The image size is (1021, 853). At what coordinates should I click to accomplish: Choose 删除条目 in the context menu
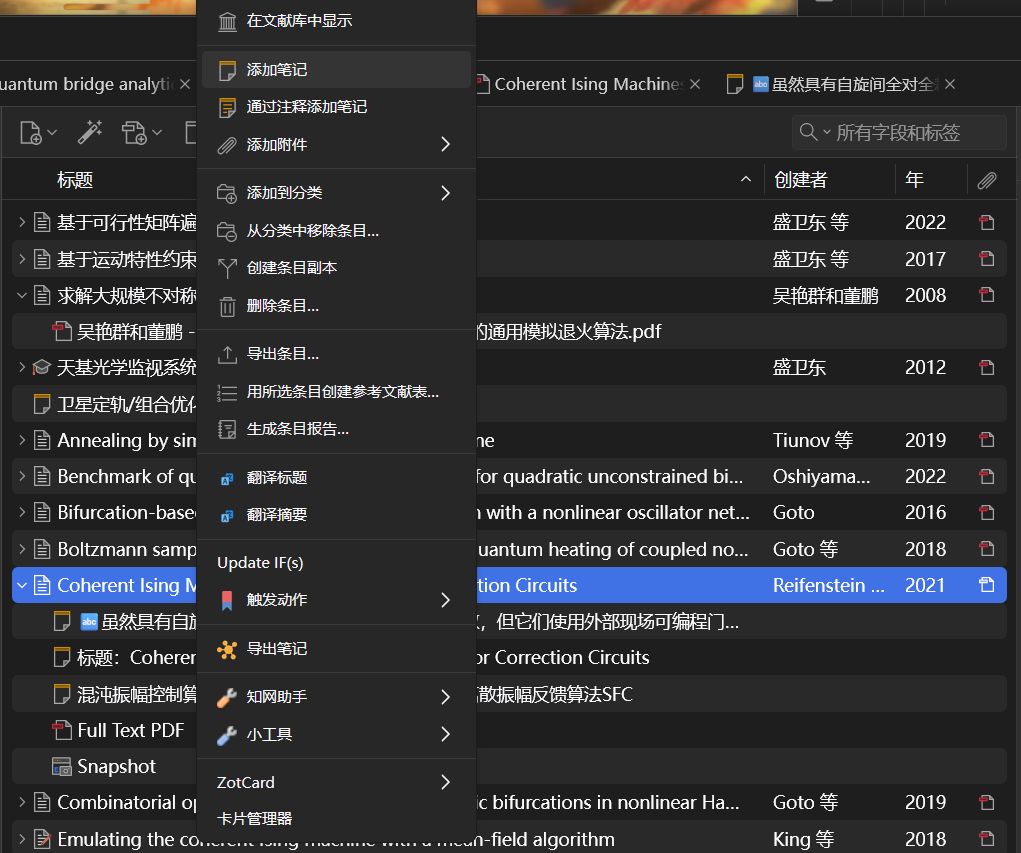[283, 306]
